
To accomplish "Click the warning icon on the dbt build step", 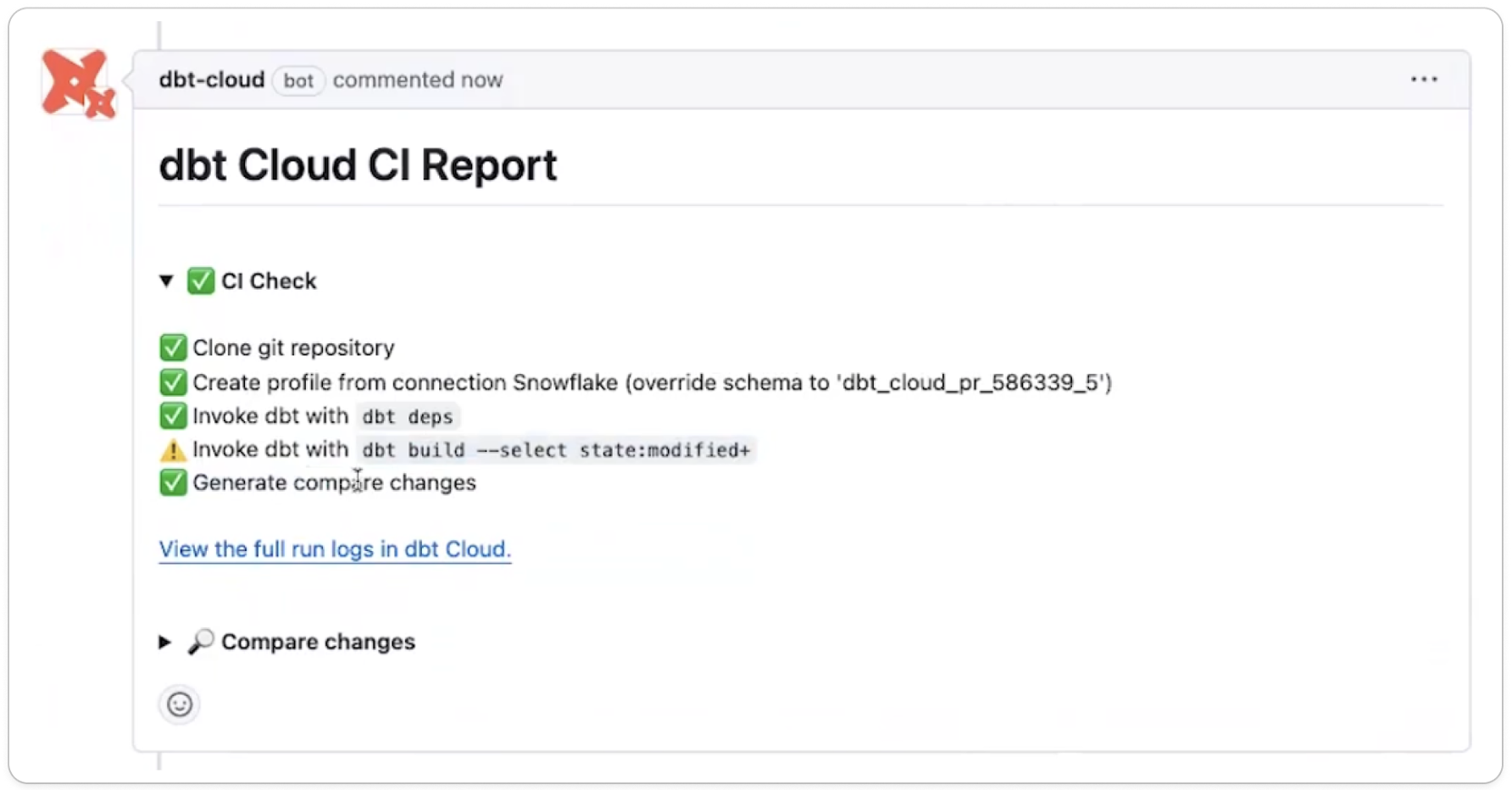I will (173, 449).
